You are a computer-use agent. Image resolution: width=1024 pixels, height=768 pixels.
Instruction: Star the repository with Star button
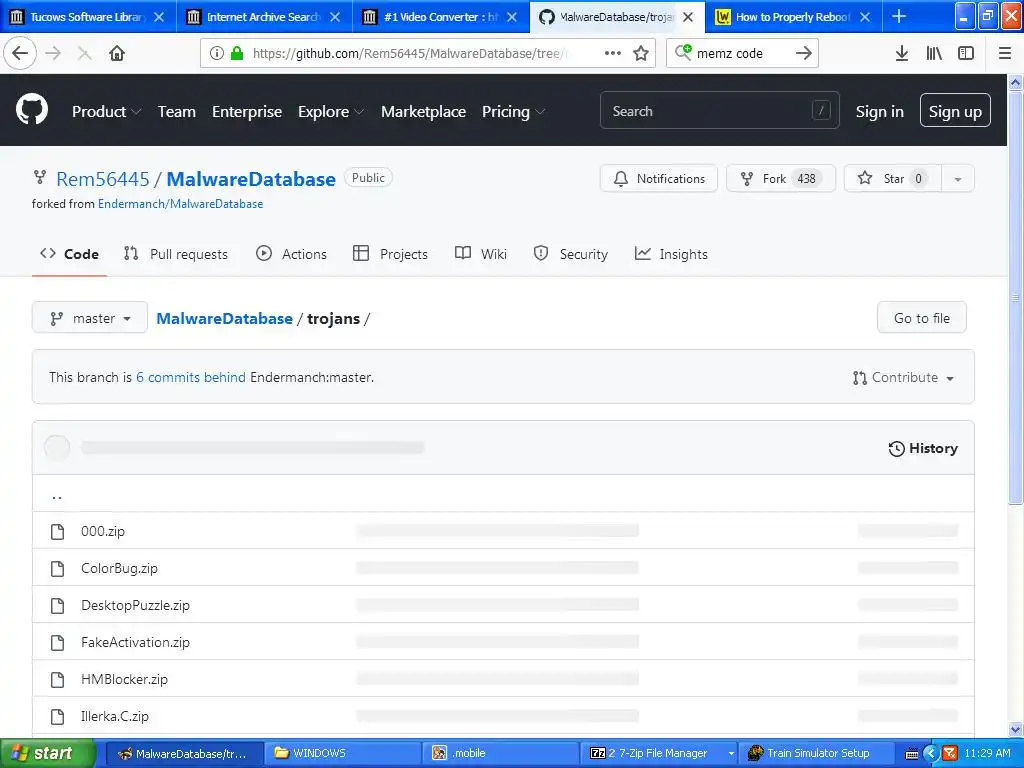click(x=893, y=179)
